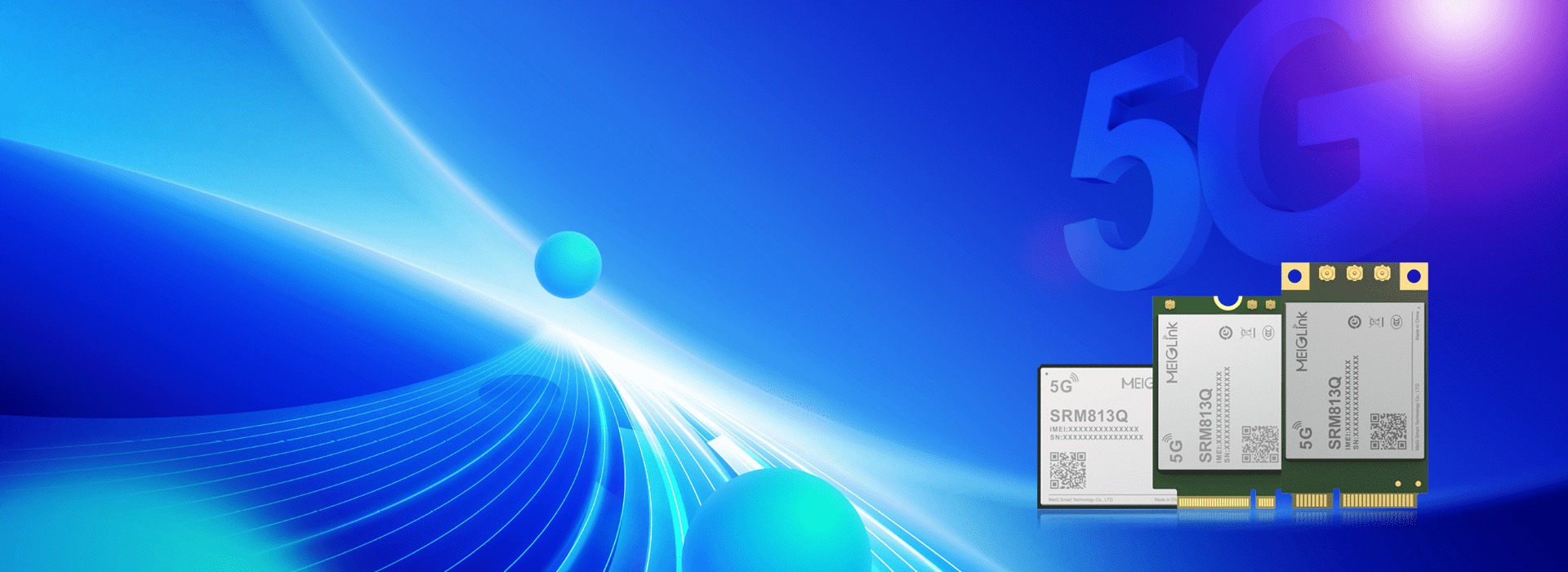Click the horizontal SRM813Q text on left module
The height and width of the screenshot is (572, 1568).
[1089, 416]
